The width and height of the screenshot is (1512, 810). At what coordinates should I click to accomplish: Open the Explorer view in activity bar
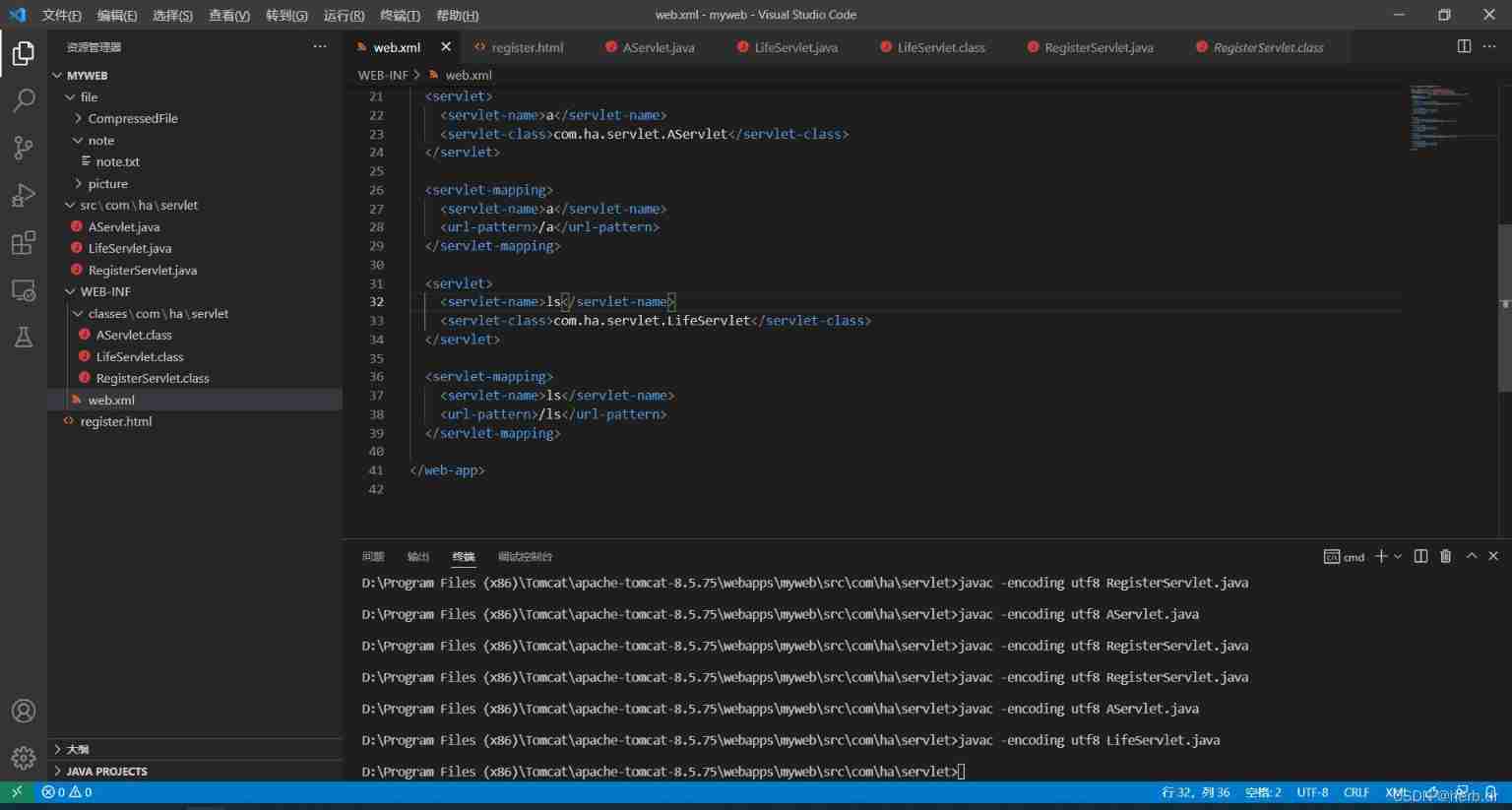pos(24,53)
